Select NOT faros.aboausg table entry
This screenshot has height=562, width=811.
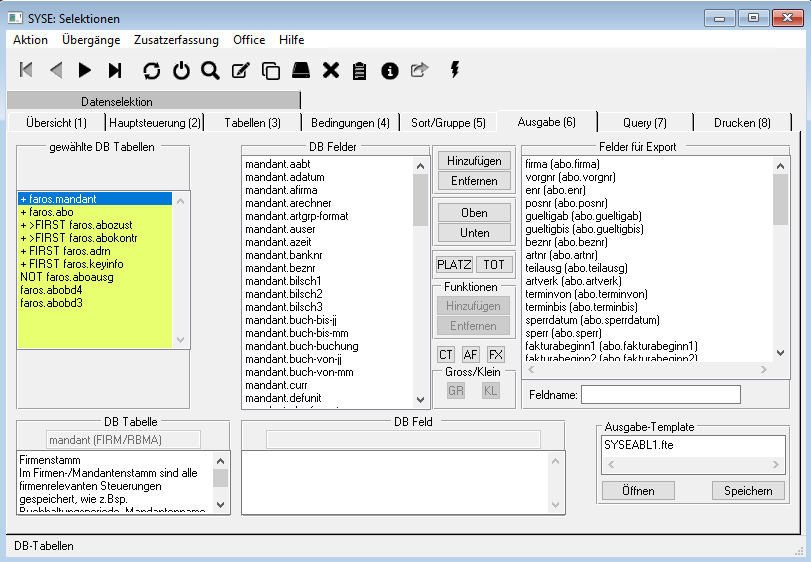95,277
